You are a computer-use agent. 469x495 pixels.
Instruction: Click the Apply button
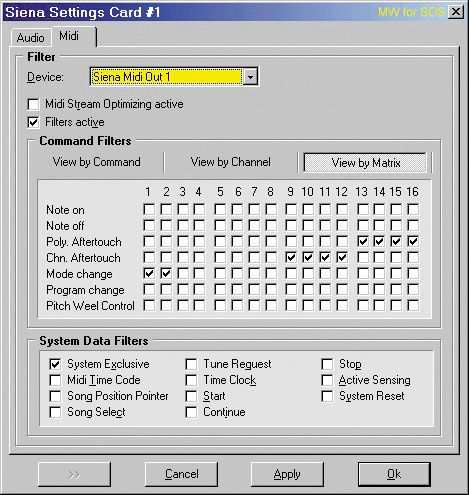click(x=287, y=474)
